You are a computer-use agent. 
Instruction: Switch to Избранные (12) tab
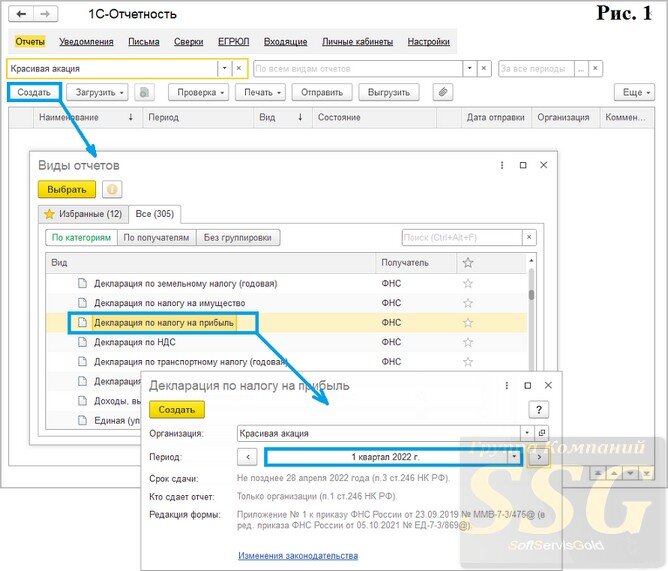(x=84, y=214)
